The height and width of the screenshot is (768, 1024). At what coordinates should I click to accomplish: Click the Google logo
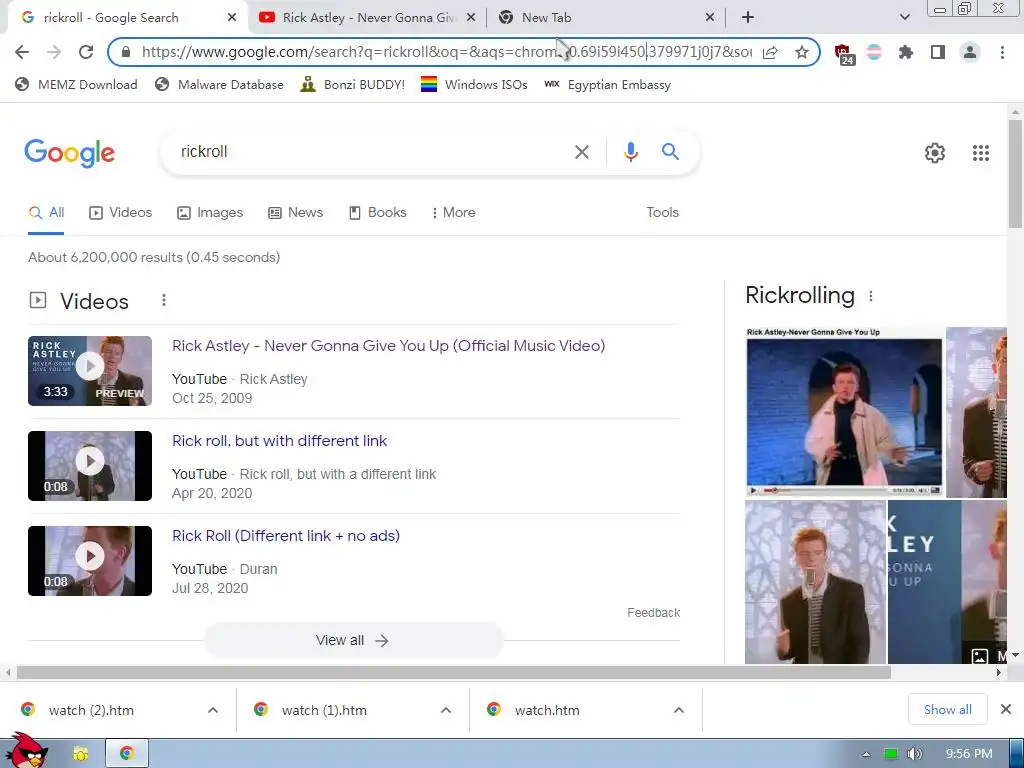coord(69,153)
